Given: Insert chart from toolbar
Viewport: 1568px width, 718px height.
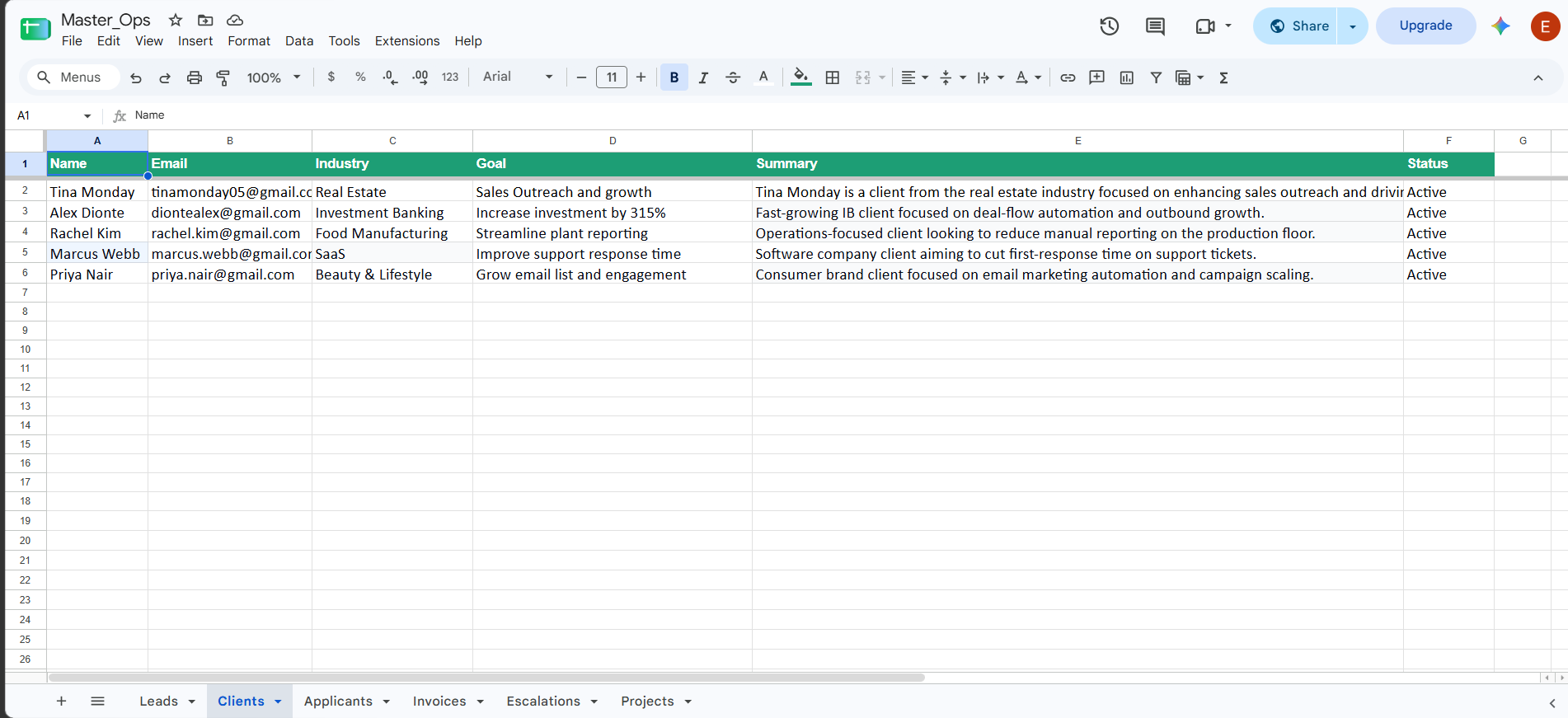Looking at the screenshot, I should point(1126,77).
